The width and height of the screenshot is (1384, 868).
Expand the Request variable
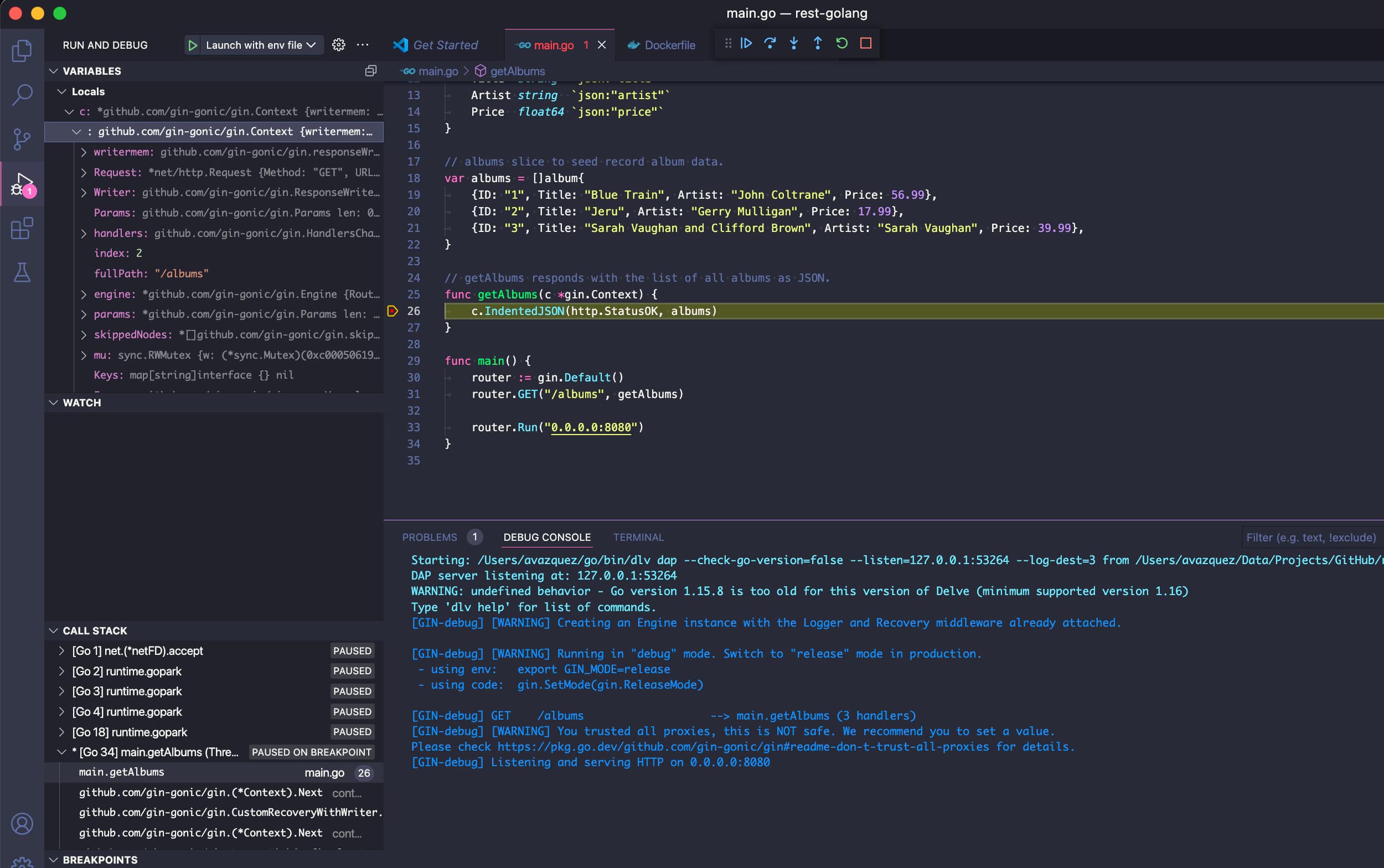pyautogui.click(x=84, y=172)
